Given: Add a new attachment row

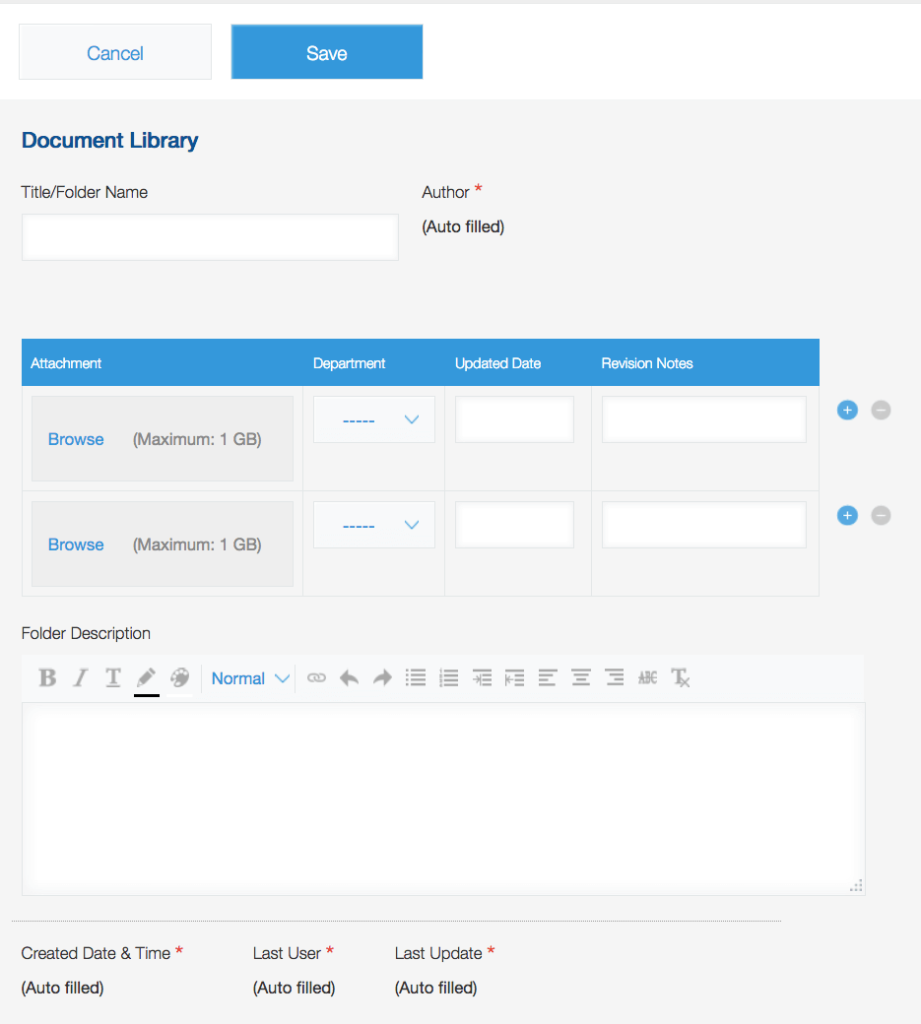Looking at the screenshot, I should pyautogui.click(x=847, y=410).
